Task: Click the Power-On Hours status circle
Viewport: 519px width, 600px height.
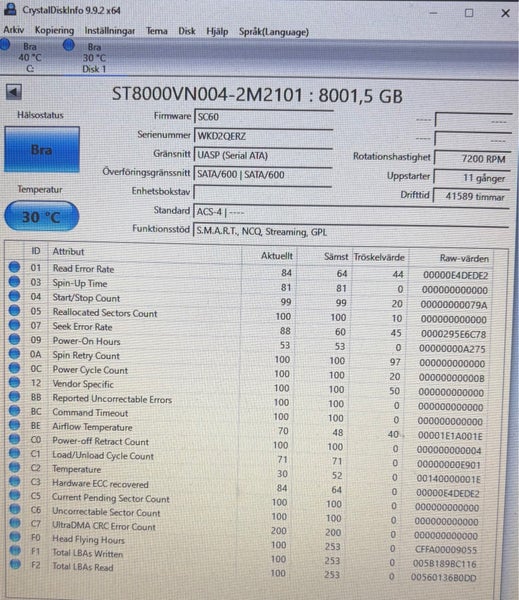Action: pyautogui.click(x=15, y=339)
